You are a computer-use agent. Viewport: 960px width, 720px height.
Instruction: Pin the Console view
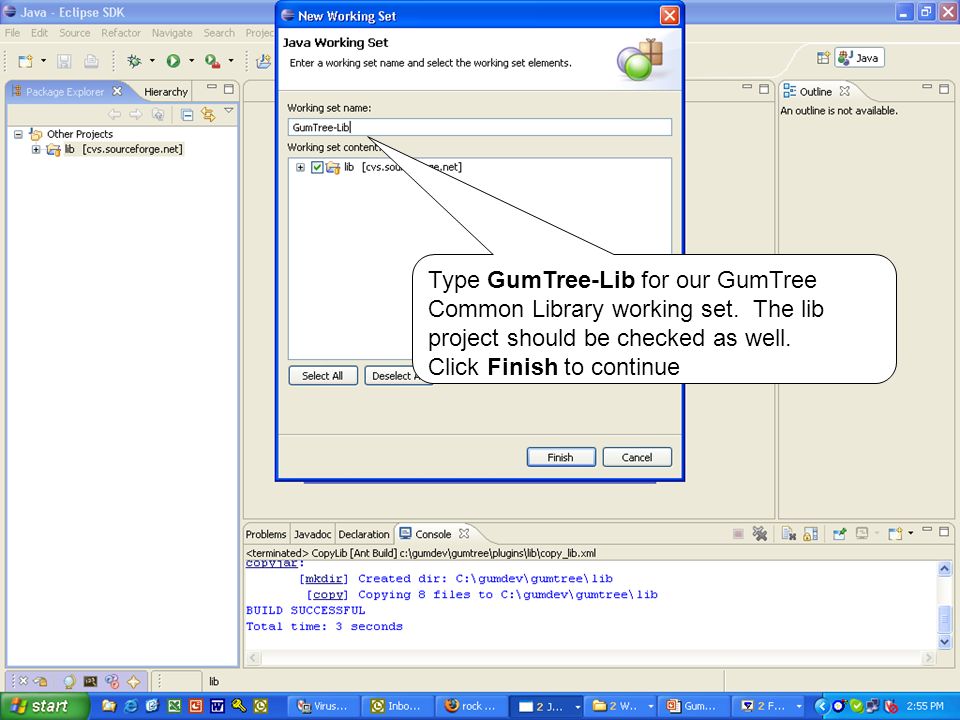[839, 534]
